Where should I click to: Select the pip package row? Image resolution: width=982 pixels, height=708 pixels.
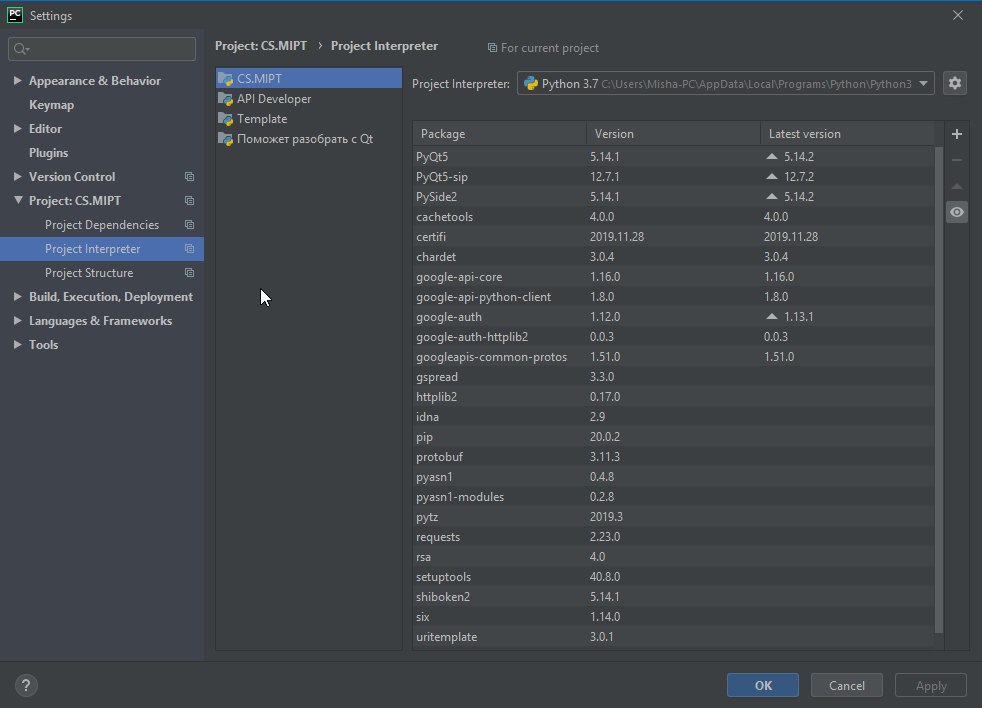pos(673,437)
